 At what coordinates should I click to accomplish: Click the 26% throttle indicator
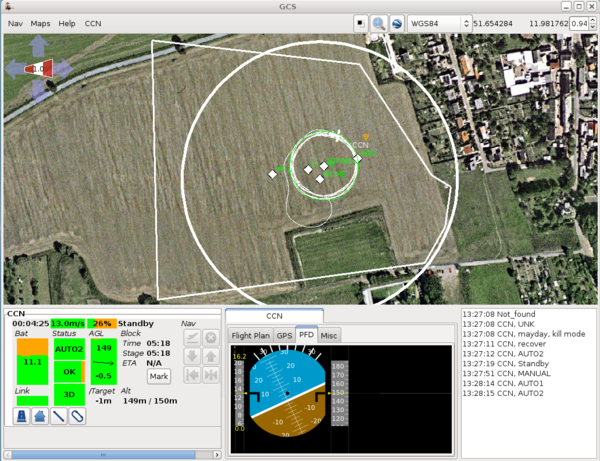[x=102, y=324]
